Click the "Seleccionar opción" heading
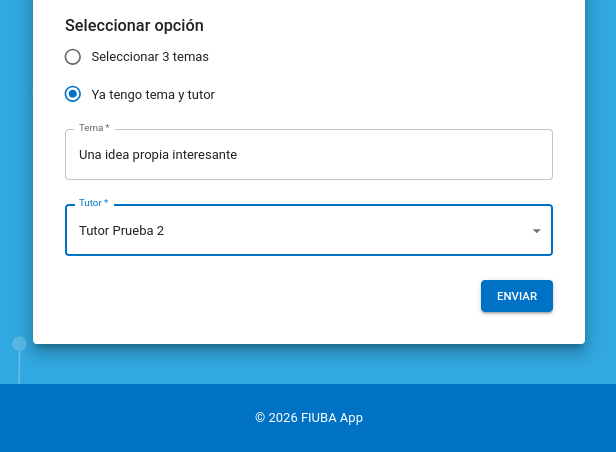 coord(134,26)
